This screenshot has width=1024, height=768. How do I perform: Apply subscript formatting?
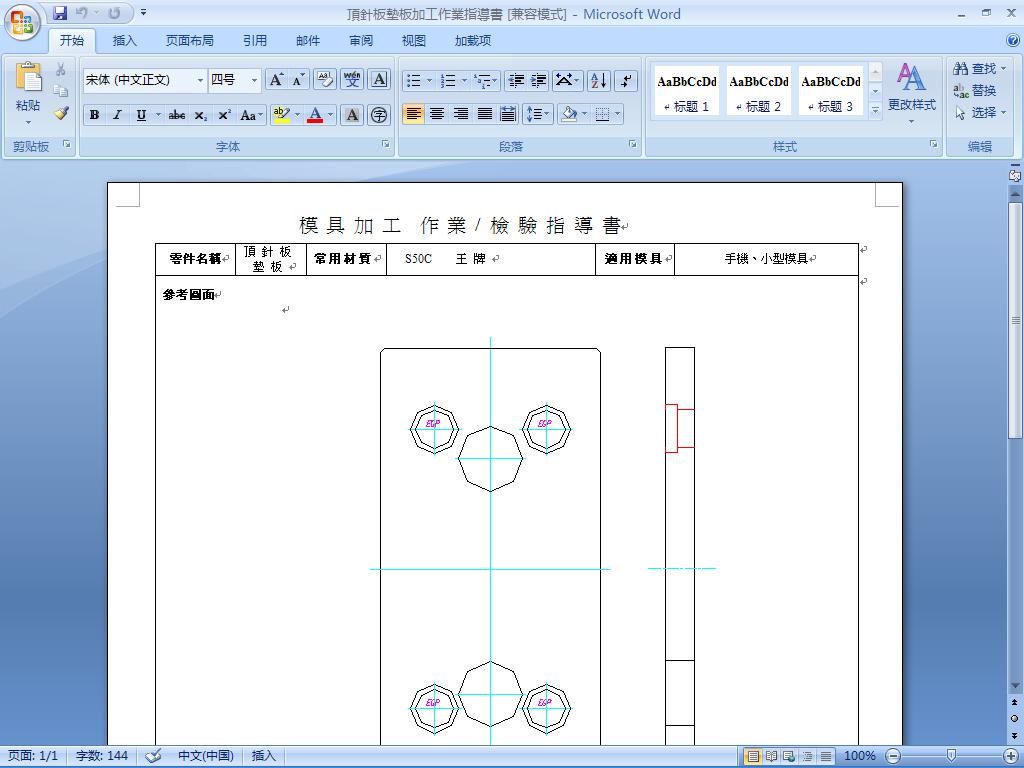pos(200,115)
